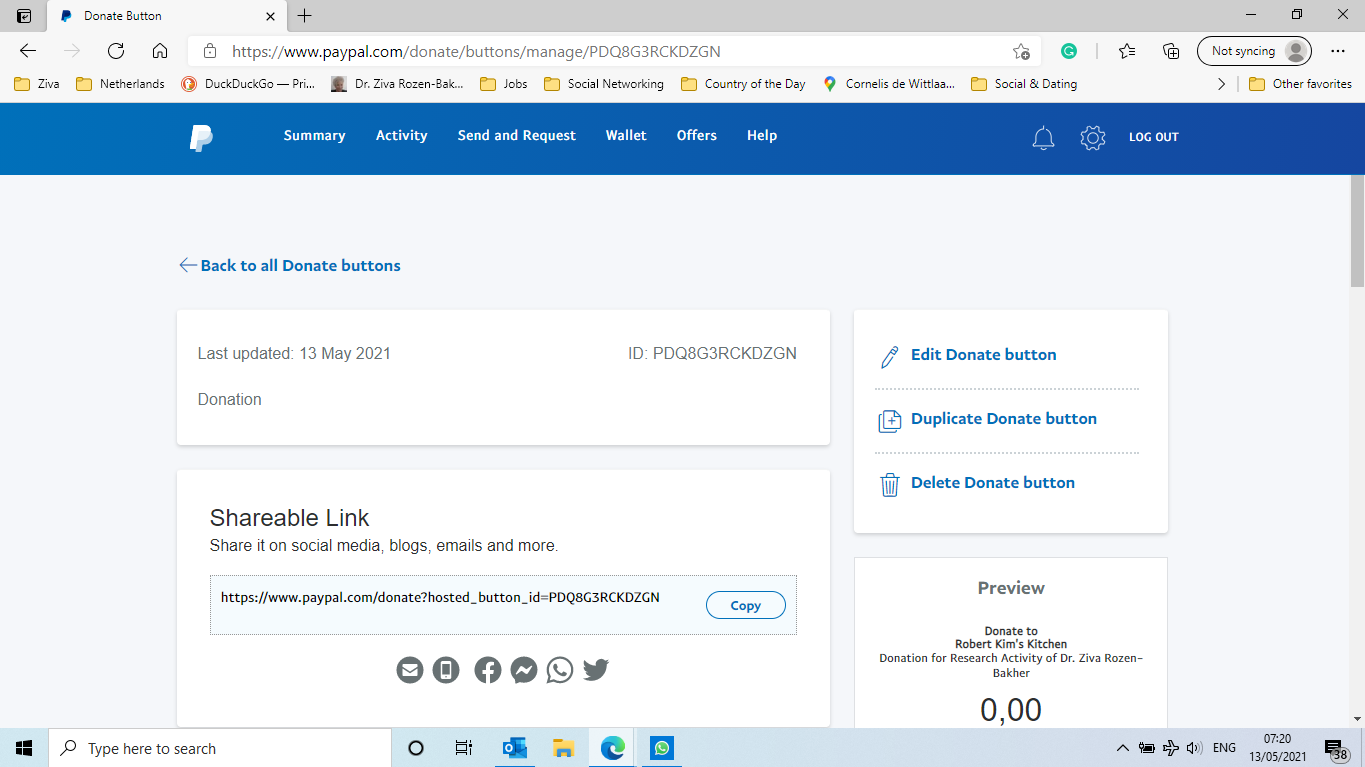Switch to the Offers section

pos(696,135)
